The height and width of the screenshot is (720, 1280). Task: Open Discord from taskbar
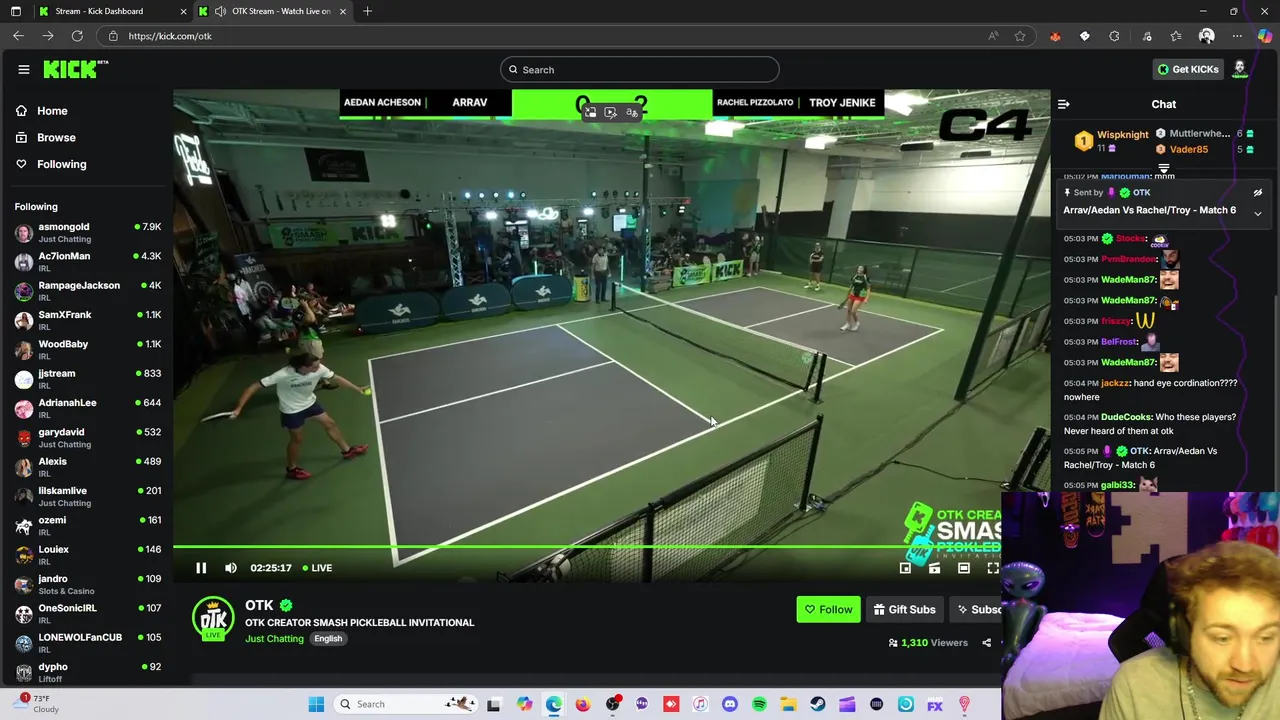point(729,704)
